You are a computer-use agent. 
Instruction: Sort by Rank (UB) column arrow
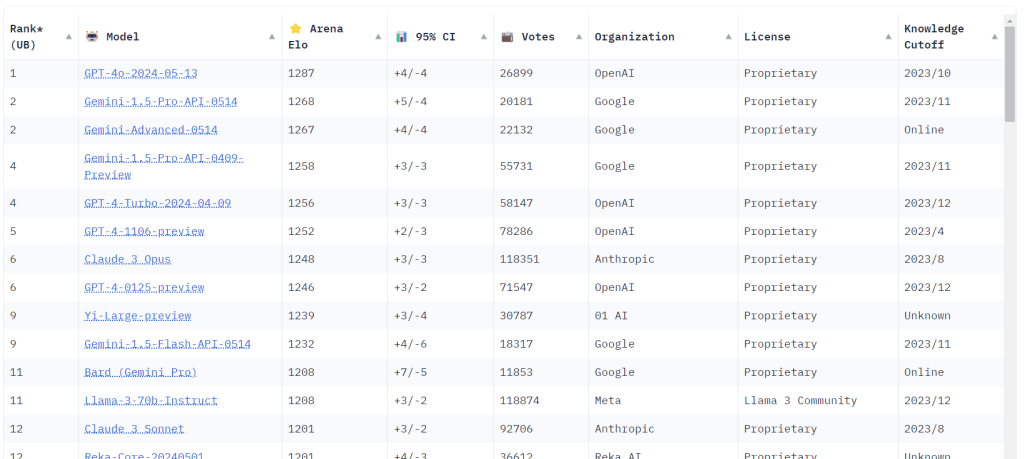pos(69,37)
